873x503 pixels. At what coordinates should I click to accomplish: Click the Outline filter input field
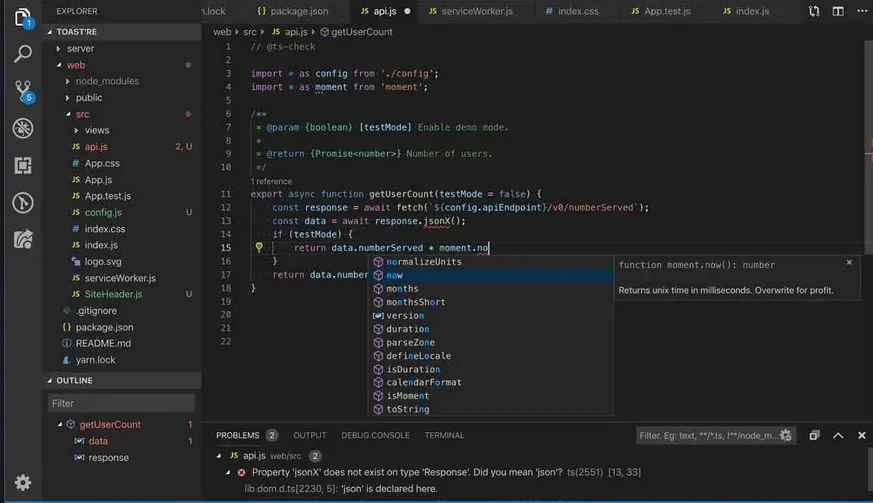(121, 403)
